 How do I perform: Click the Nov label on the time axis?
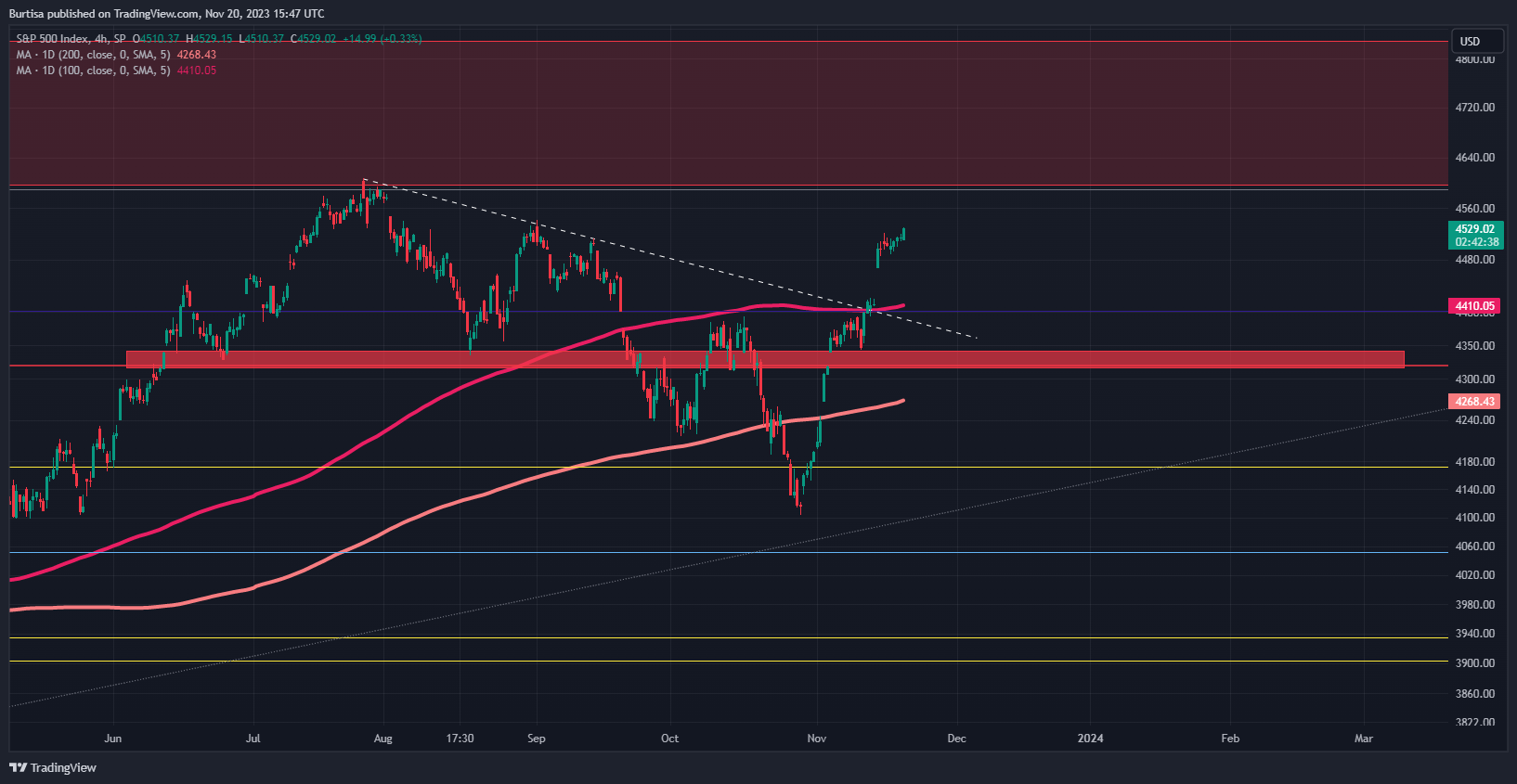tap(816, 739)
